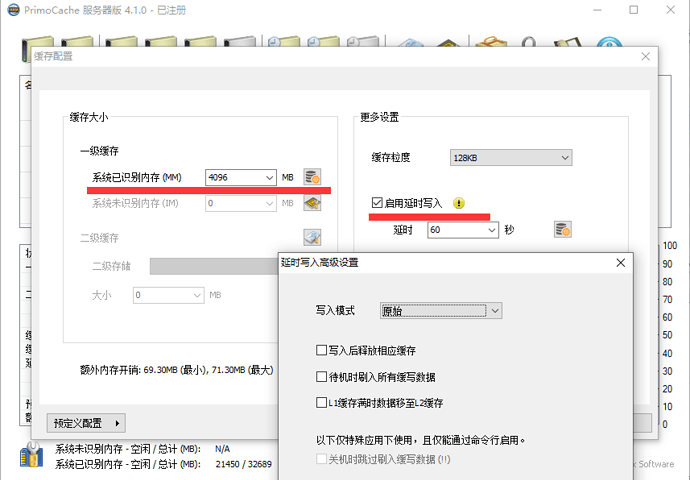Click yellow warning icon beside 启用延时写入
Screen dimensions: 690x480
tap(459, 203)
